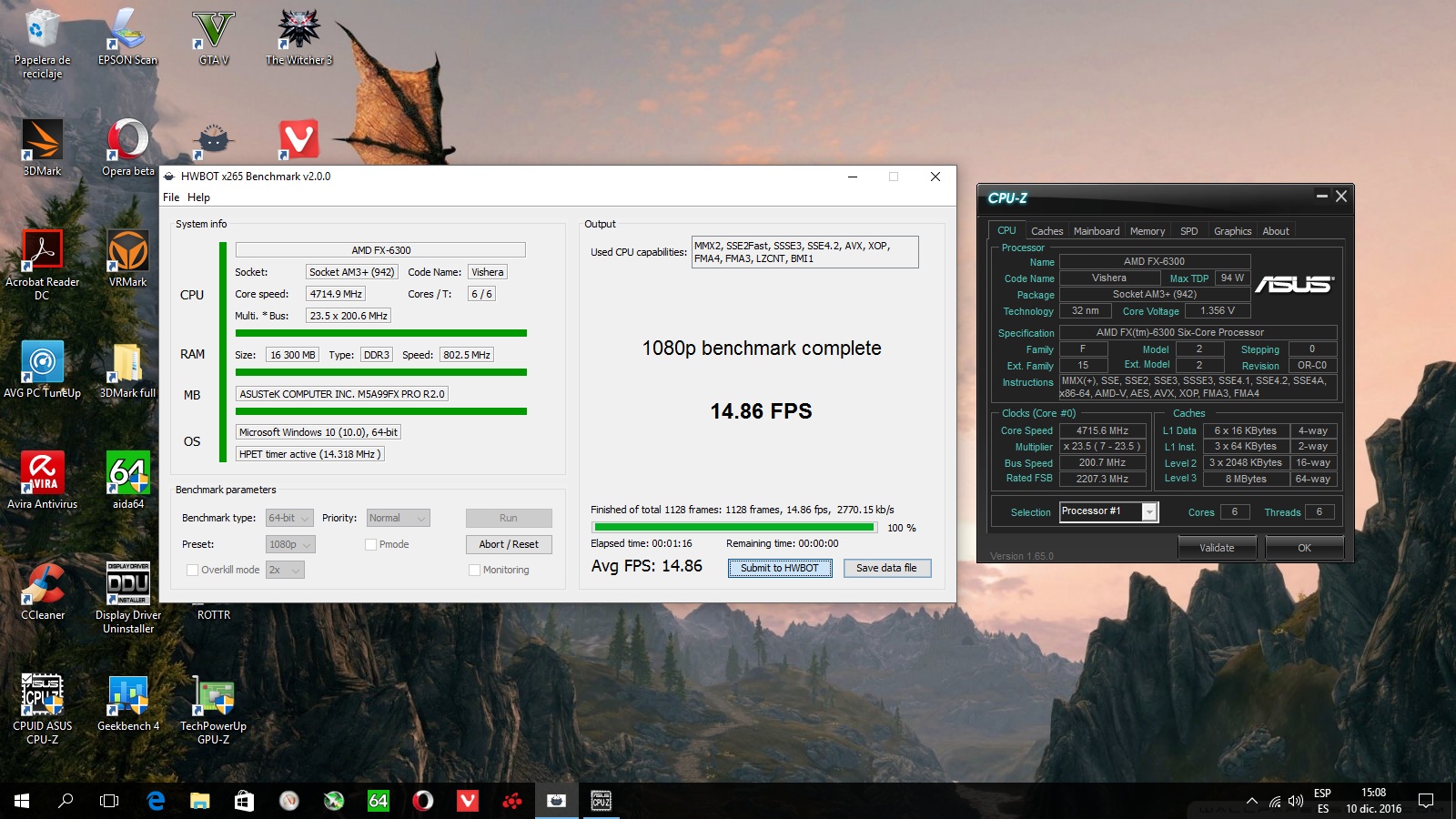This screenshot has width=1456, height=819.
Task: Select the aida64 desktop icon
Action: (x=127, y=480)
